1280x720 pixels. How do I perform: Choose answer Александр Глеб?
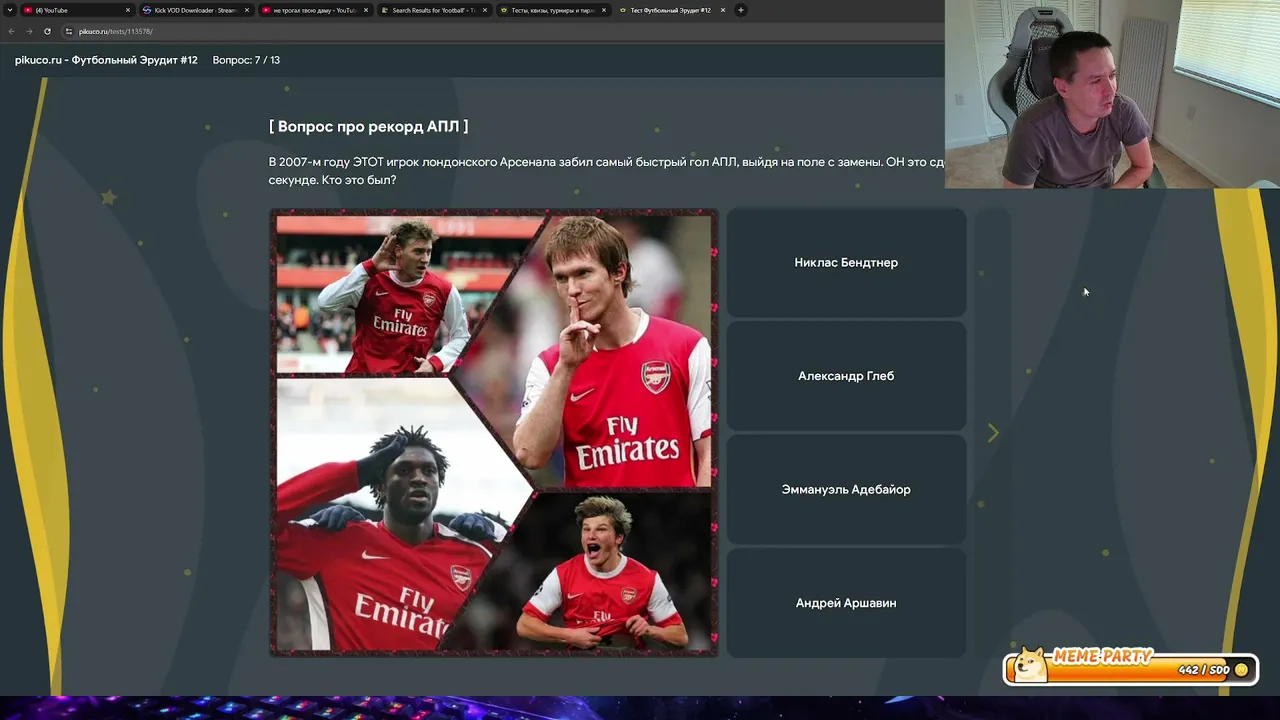tap(846, 376)
